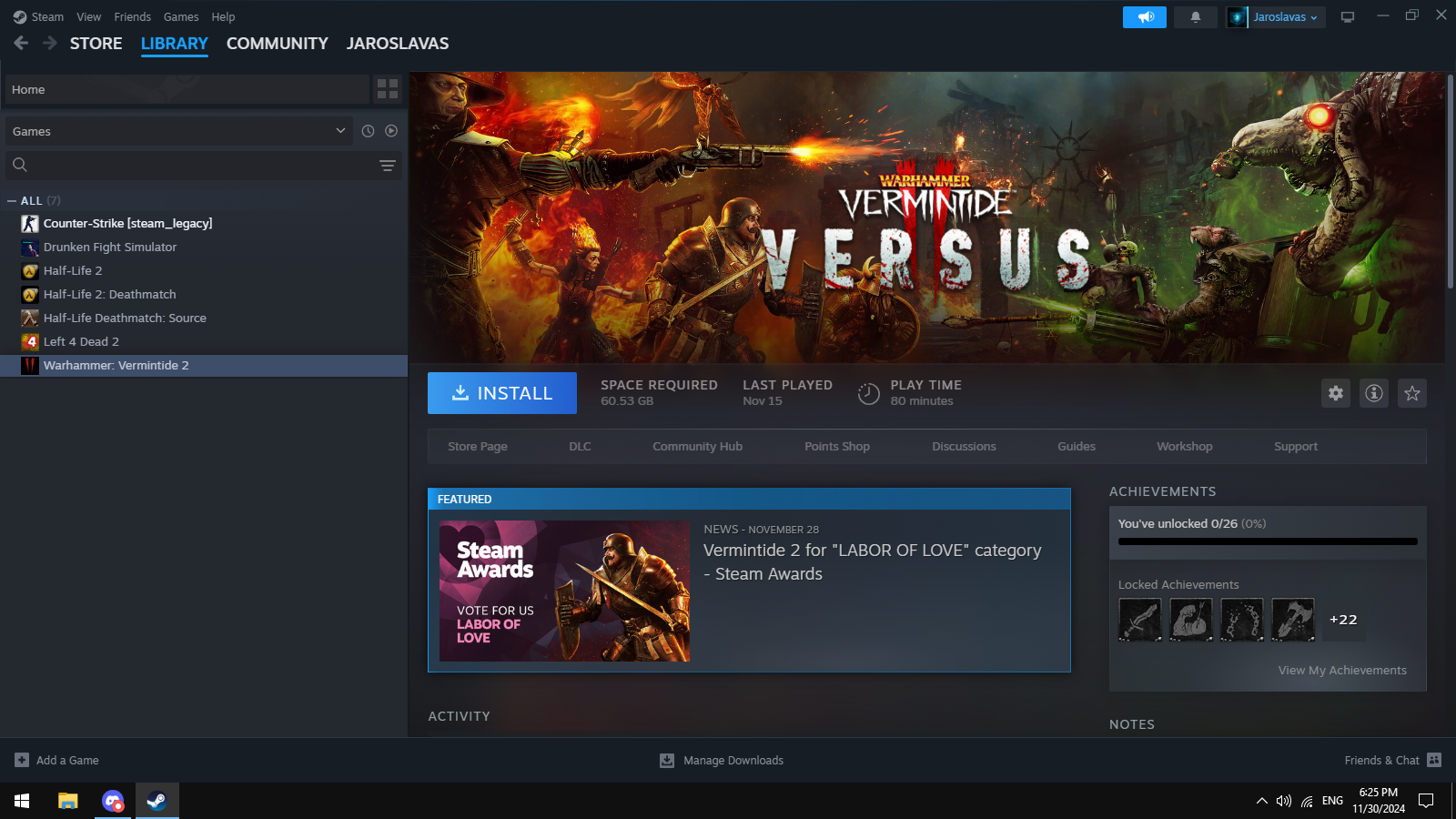Collapse the ALL games section
The height and width of the screenshot is (819, 1456).
click(12, 201)
